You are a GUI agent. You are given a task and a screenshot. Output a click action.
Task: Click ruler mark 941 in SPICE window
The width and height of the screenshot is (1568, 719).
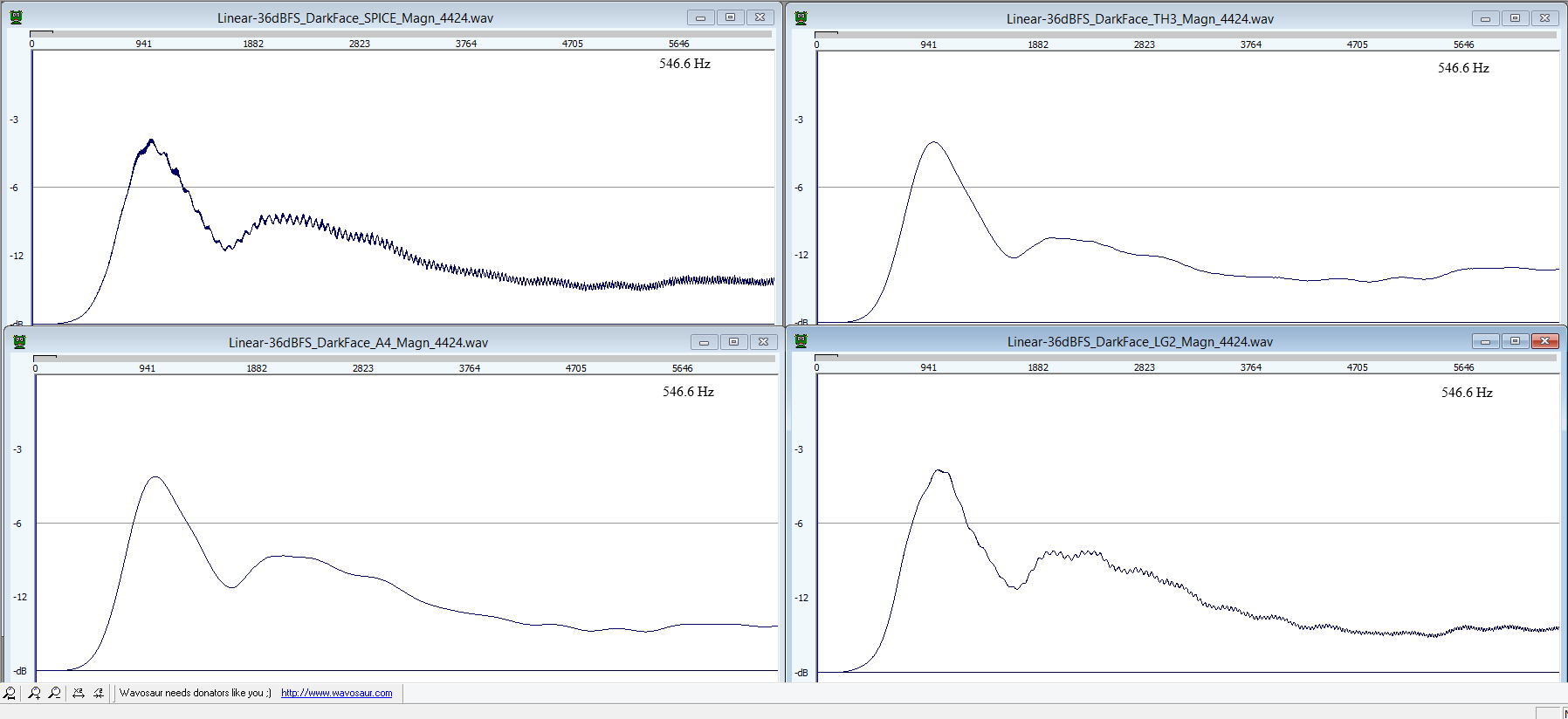pos(144,44)
